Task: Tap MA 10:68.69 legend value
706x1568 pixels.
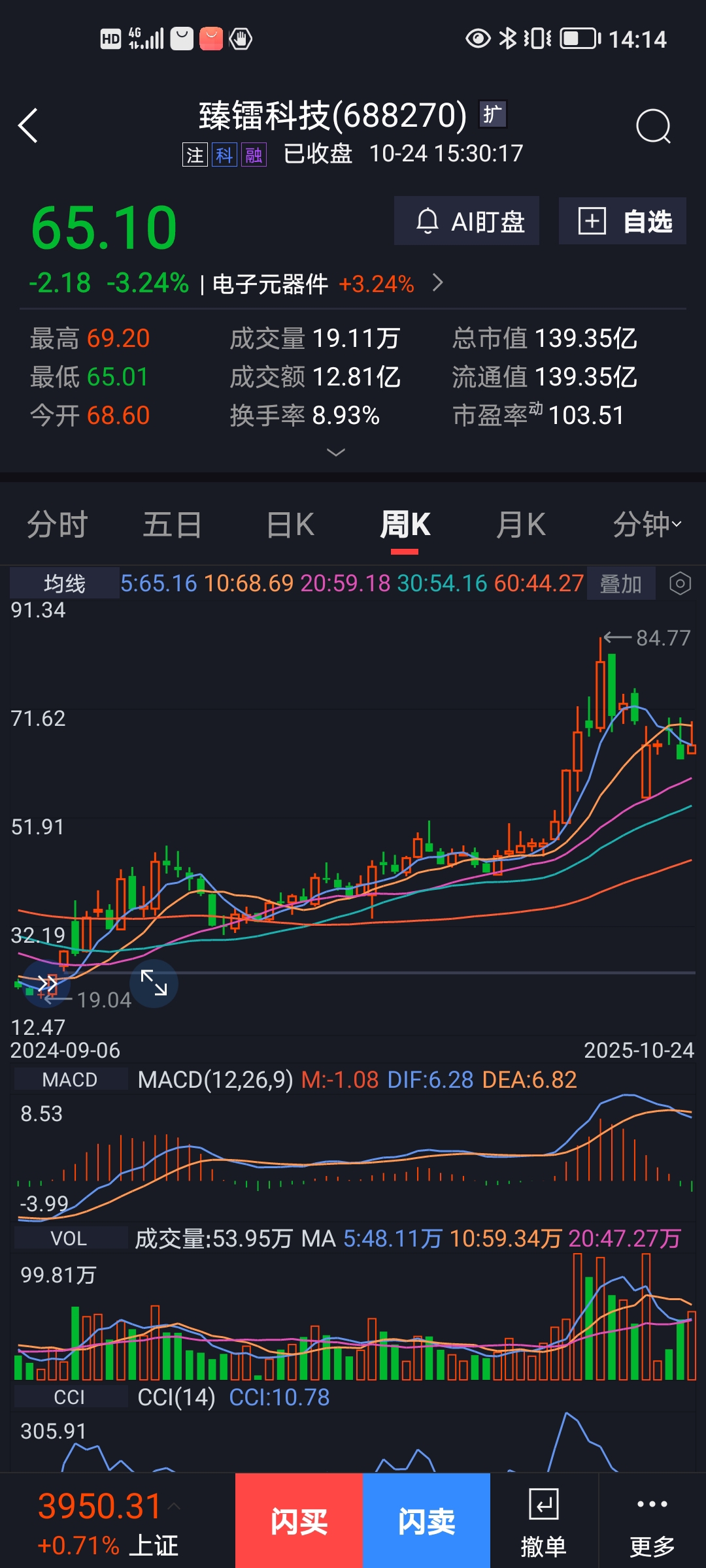Action: (249, 583)
